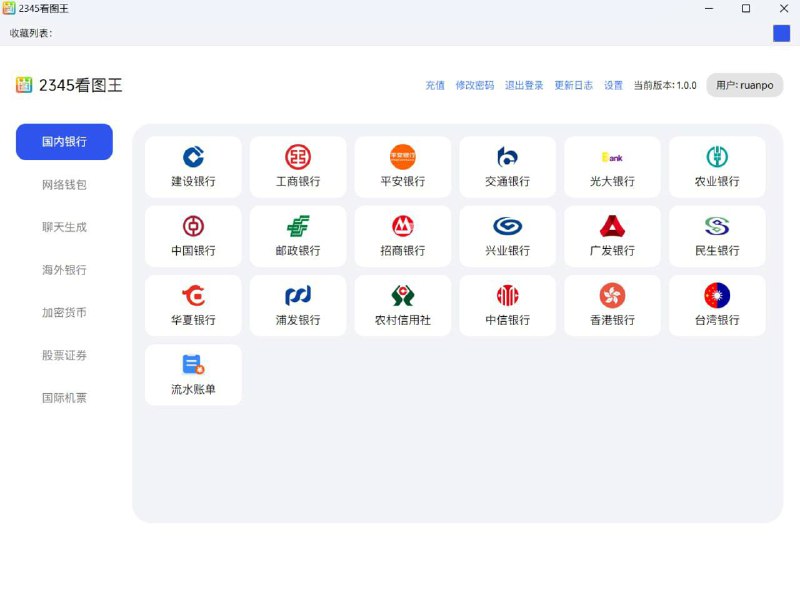
Task: Switch to 网络钱包 category
Action: coord(64,184)
